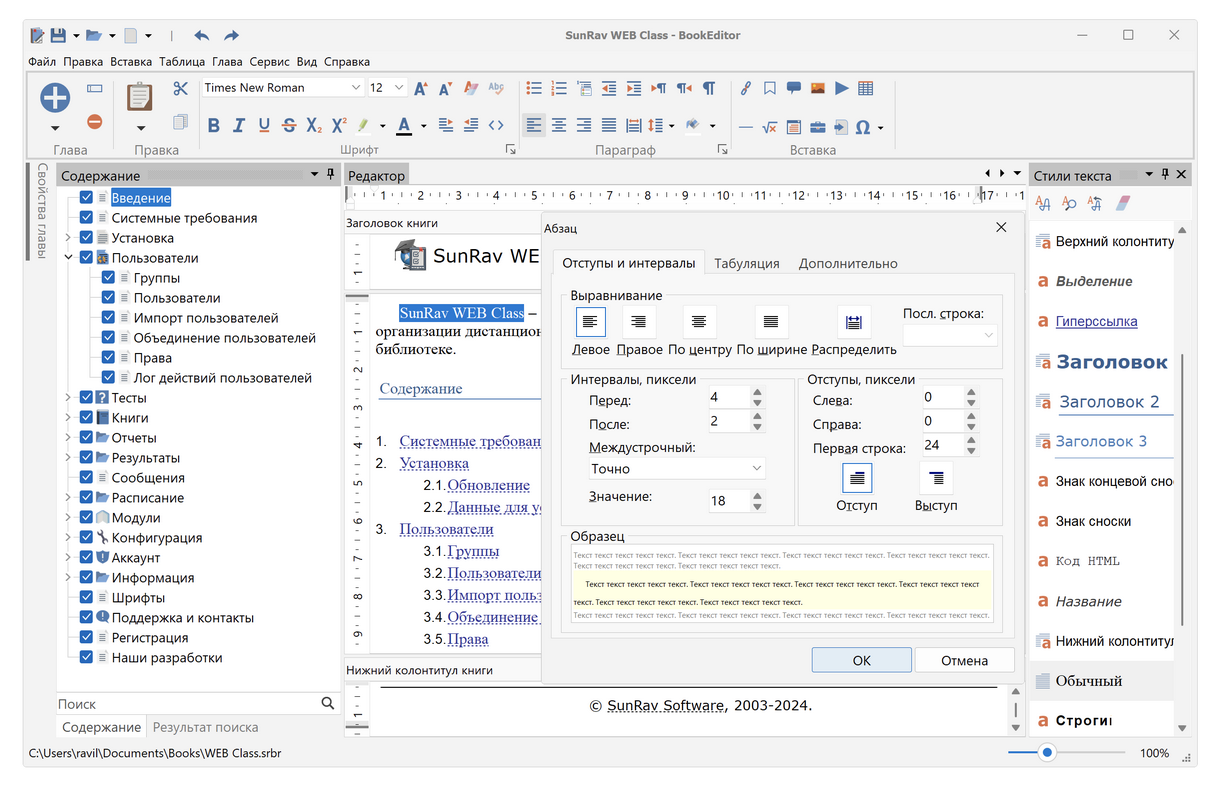Viewport: 1226px width, 790px height.
Task: Switch to the Дополнительно tab
Action: coord(848,263)
